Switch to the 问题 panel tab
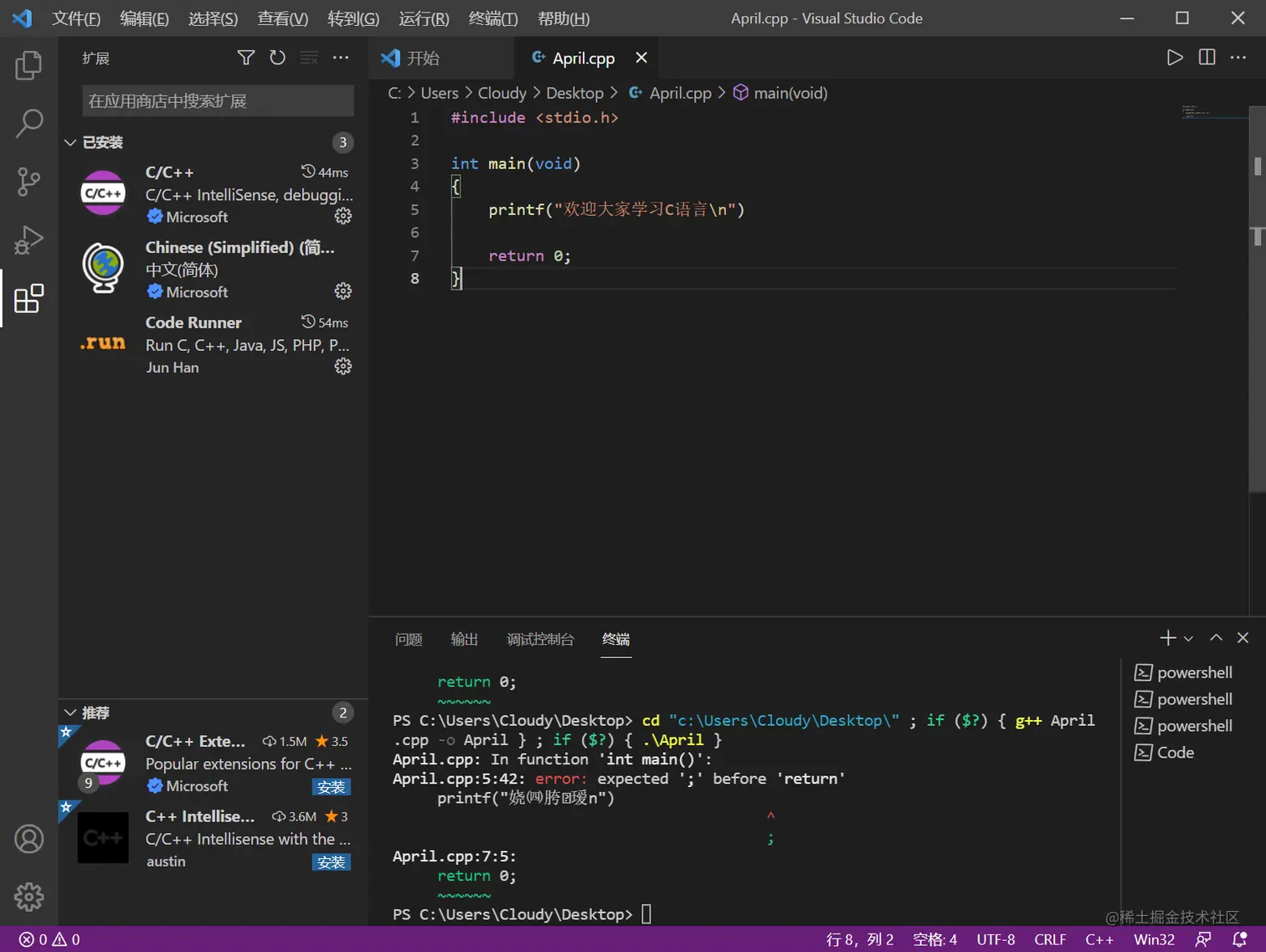Screen dimensions: 1266x952 click(409, 640)
